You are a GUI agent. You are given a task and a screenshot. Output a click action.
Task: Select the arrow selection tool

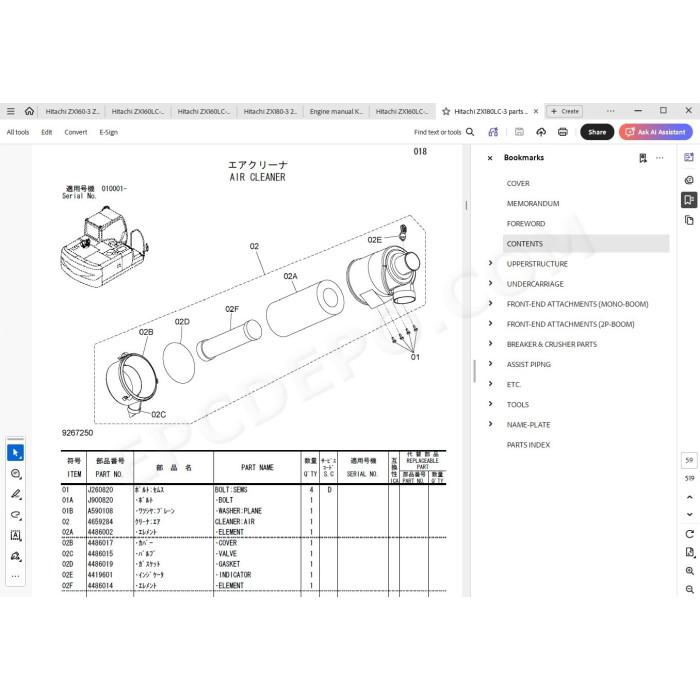(16, 453)
